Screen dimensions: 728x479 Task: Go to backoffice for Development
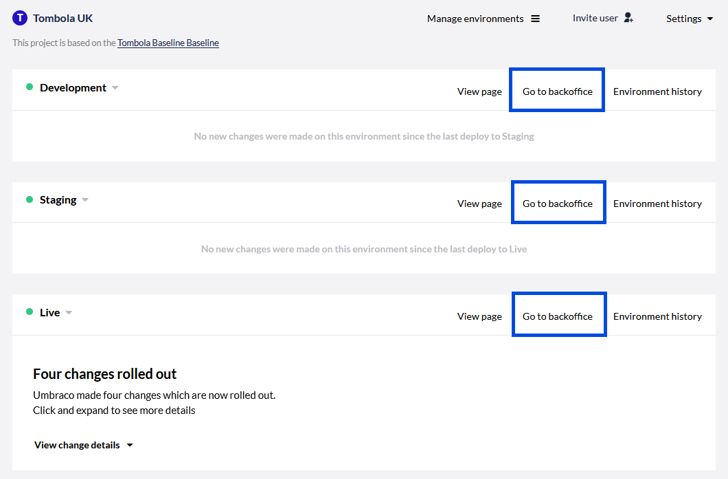click(557, 91)
